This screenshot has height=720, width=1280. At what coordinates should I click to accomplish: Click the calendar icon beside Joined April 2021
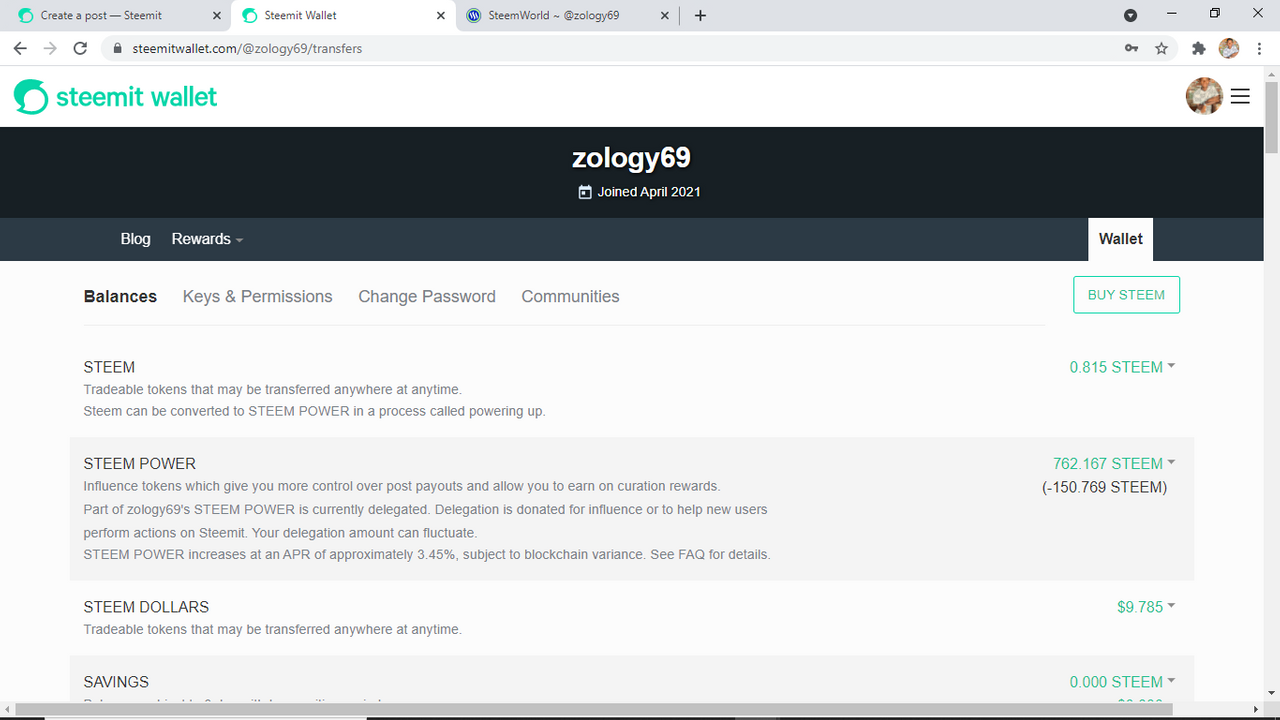tap(585, 192)
